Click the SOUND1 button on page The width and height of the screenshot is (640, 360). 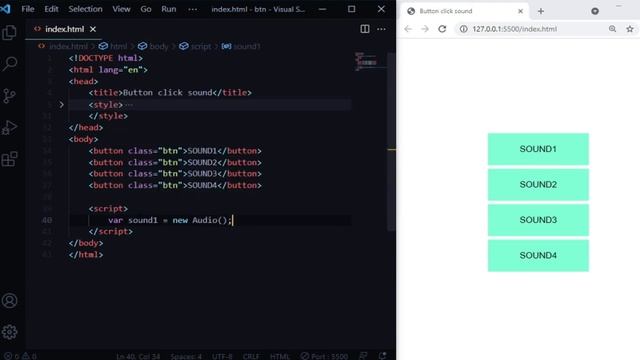pyautogui.click(x=538, y=149)
